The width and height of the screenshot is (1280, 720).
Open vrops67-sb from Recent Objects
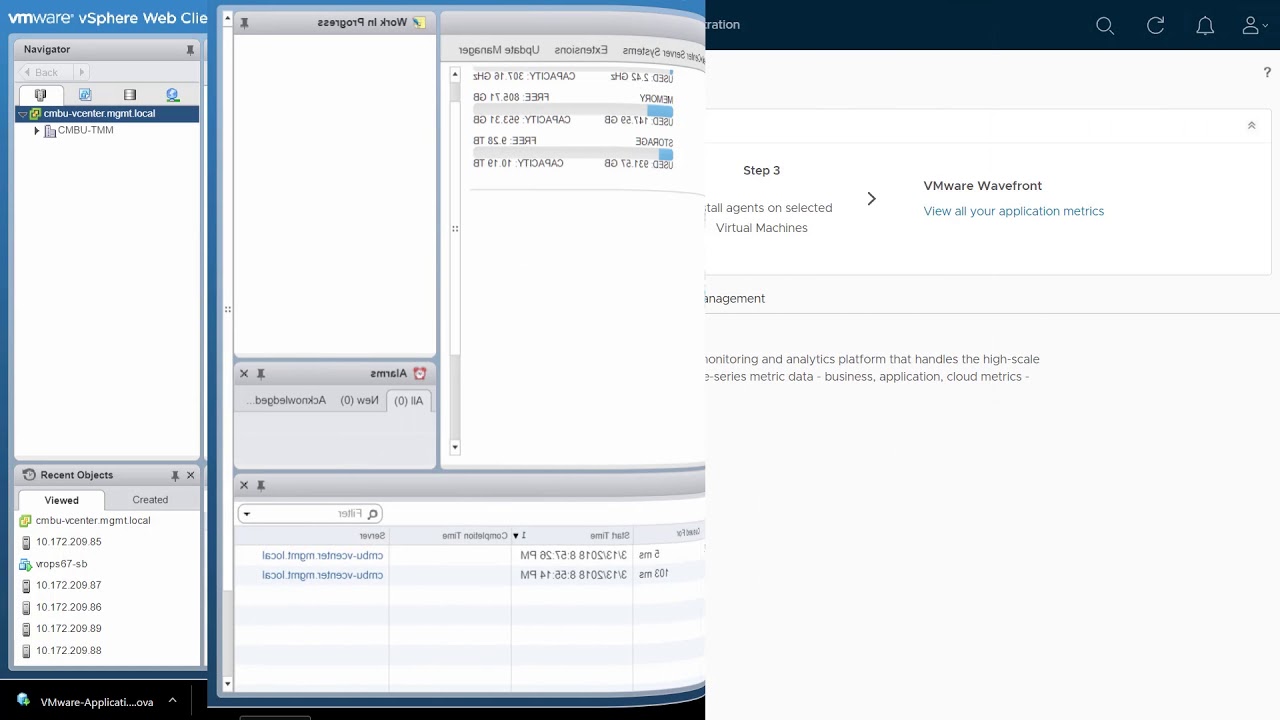pos(61,564)
